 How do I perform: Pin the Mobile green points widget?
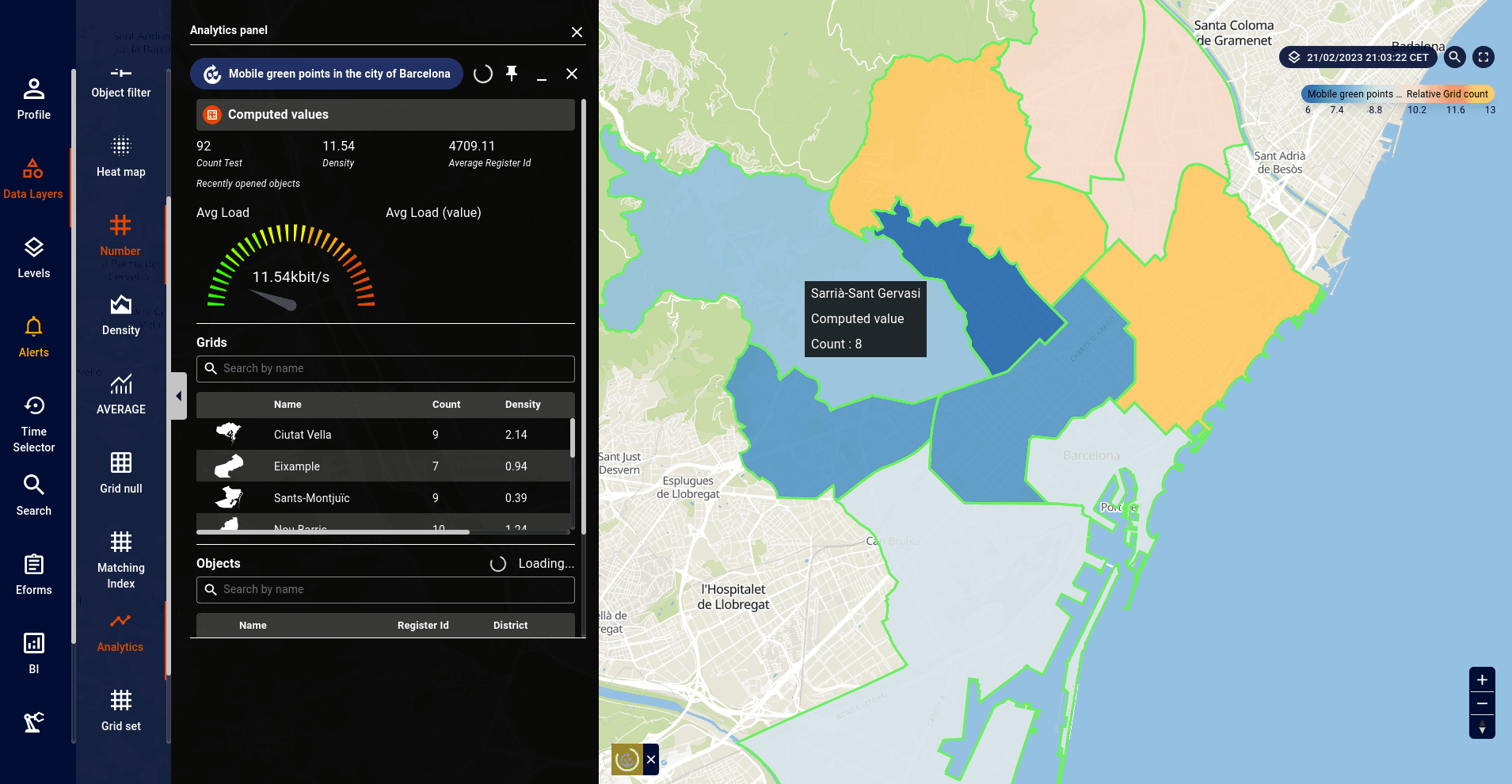(512, 74)
